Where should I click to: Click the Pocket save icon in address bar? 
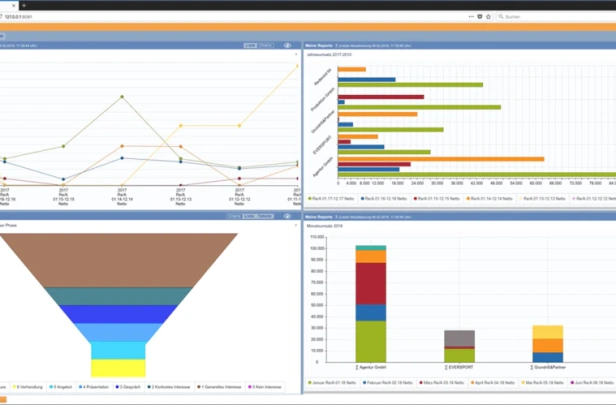coord(480,16)
